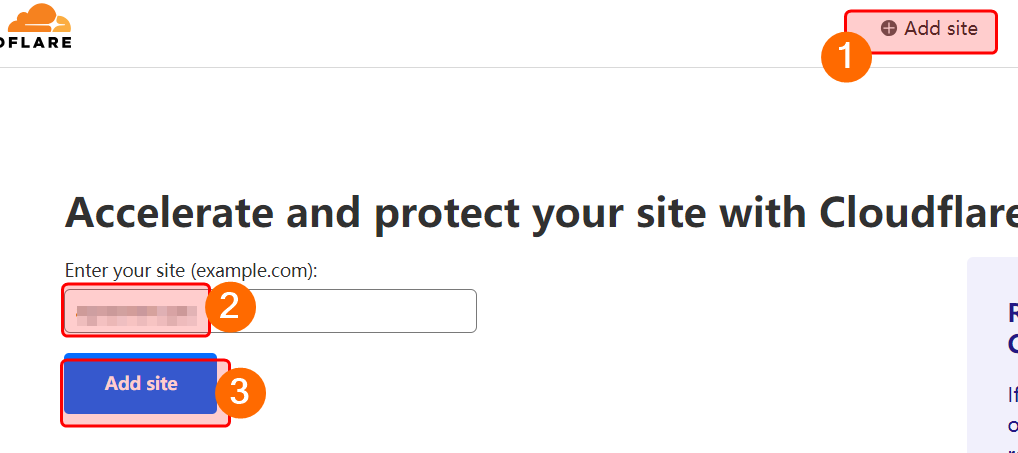Click the word 'Cloudflare' in the main heading
This screenshot has width=1018, height=453.
point(918,213)
